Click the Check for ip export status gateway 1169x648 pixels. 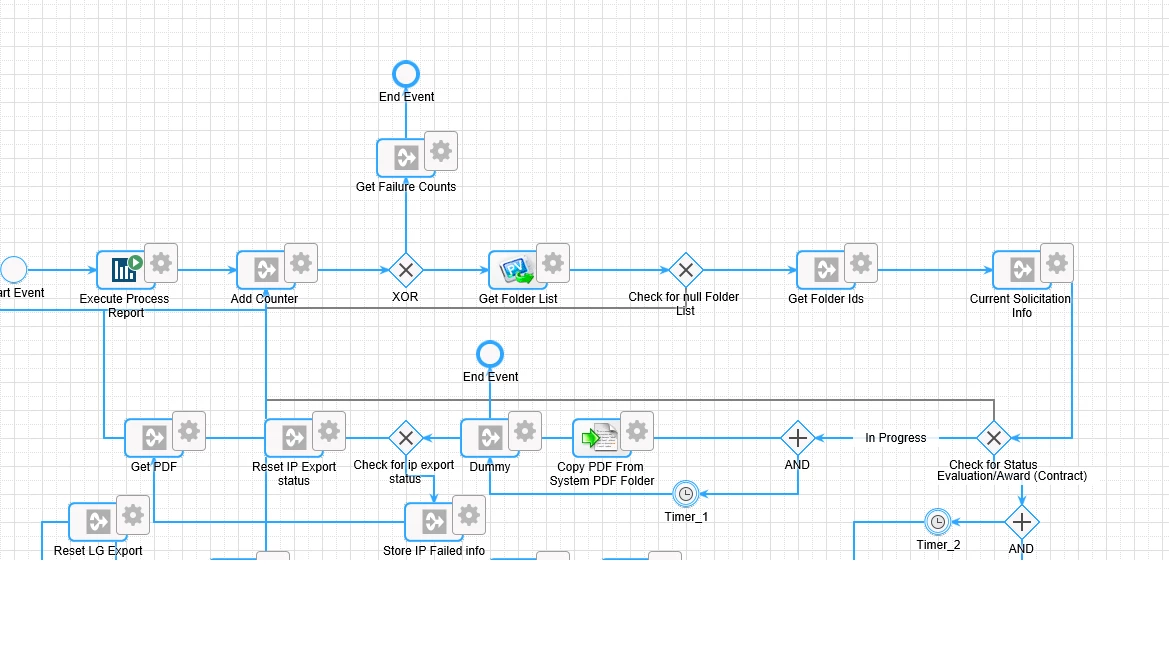(x=406, y=438)
